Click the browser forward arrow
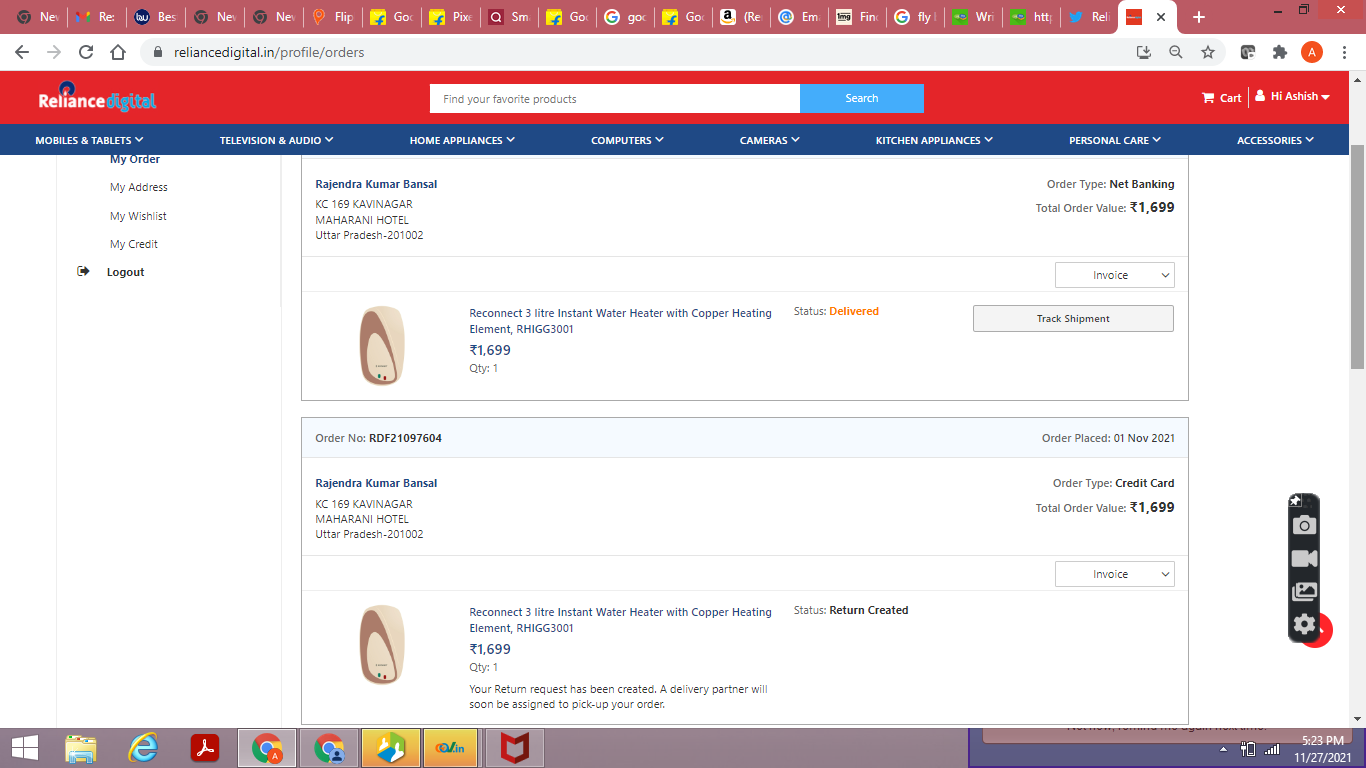Viewport: 1366px width, 768px height. point(54,52)
